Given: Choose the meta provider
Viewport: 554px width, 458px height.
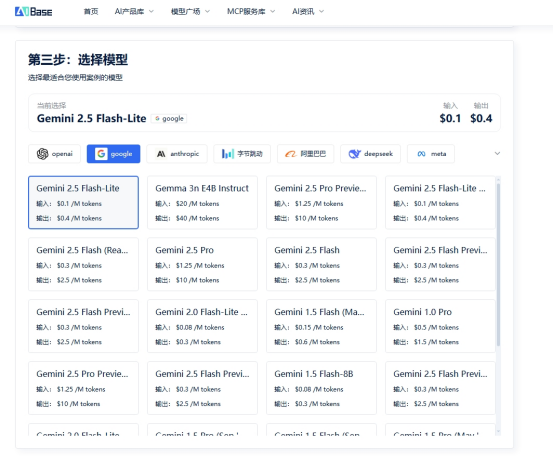Looking at the screenshot, I should pyautogui.click(x=431, y=154).
